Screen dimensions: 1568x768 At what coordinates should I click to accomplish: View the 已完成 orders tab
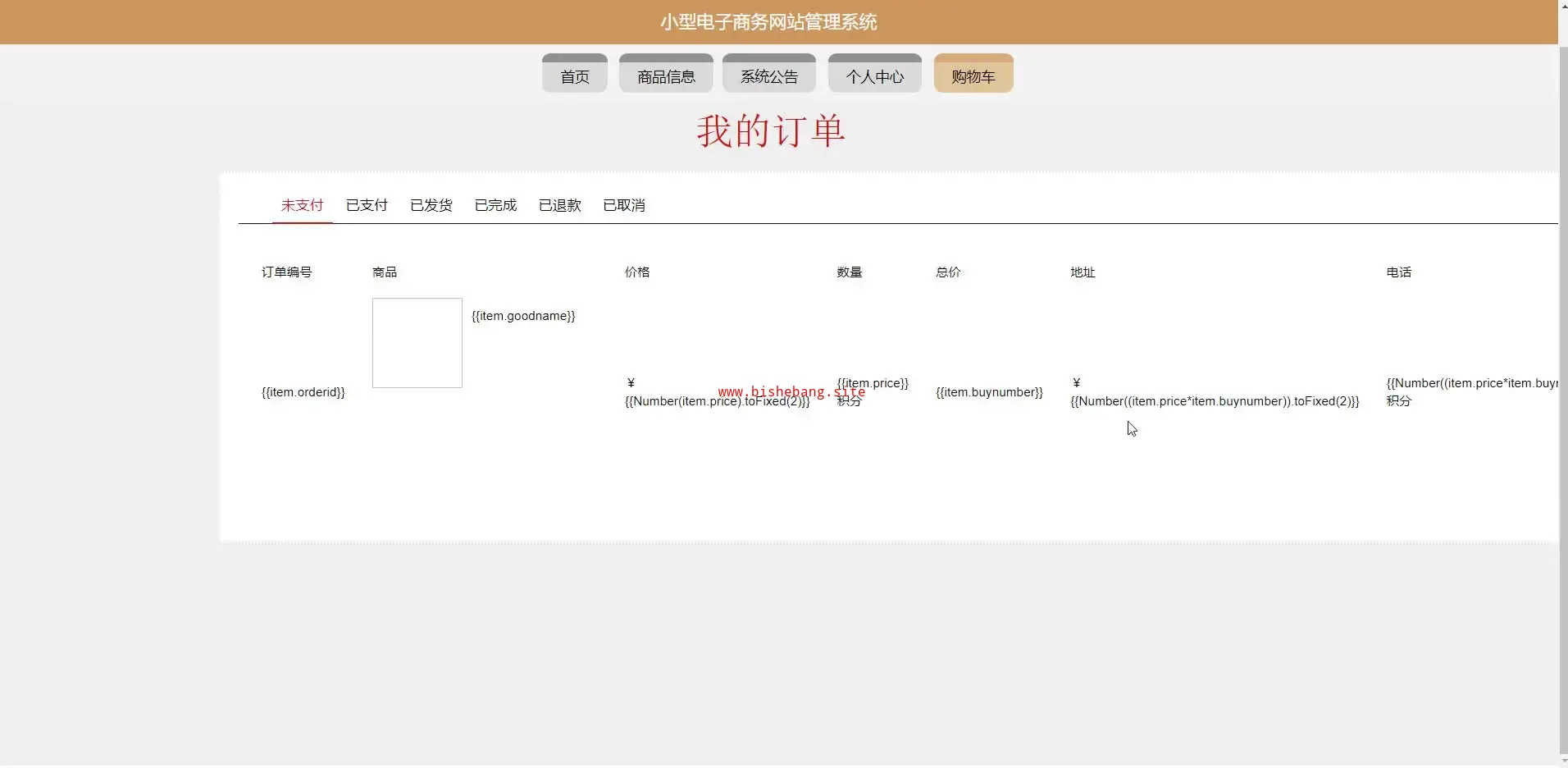pyautogui.click(x=495, y=205)
